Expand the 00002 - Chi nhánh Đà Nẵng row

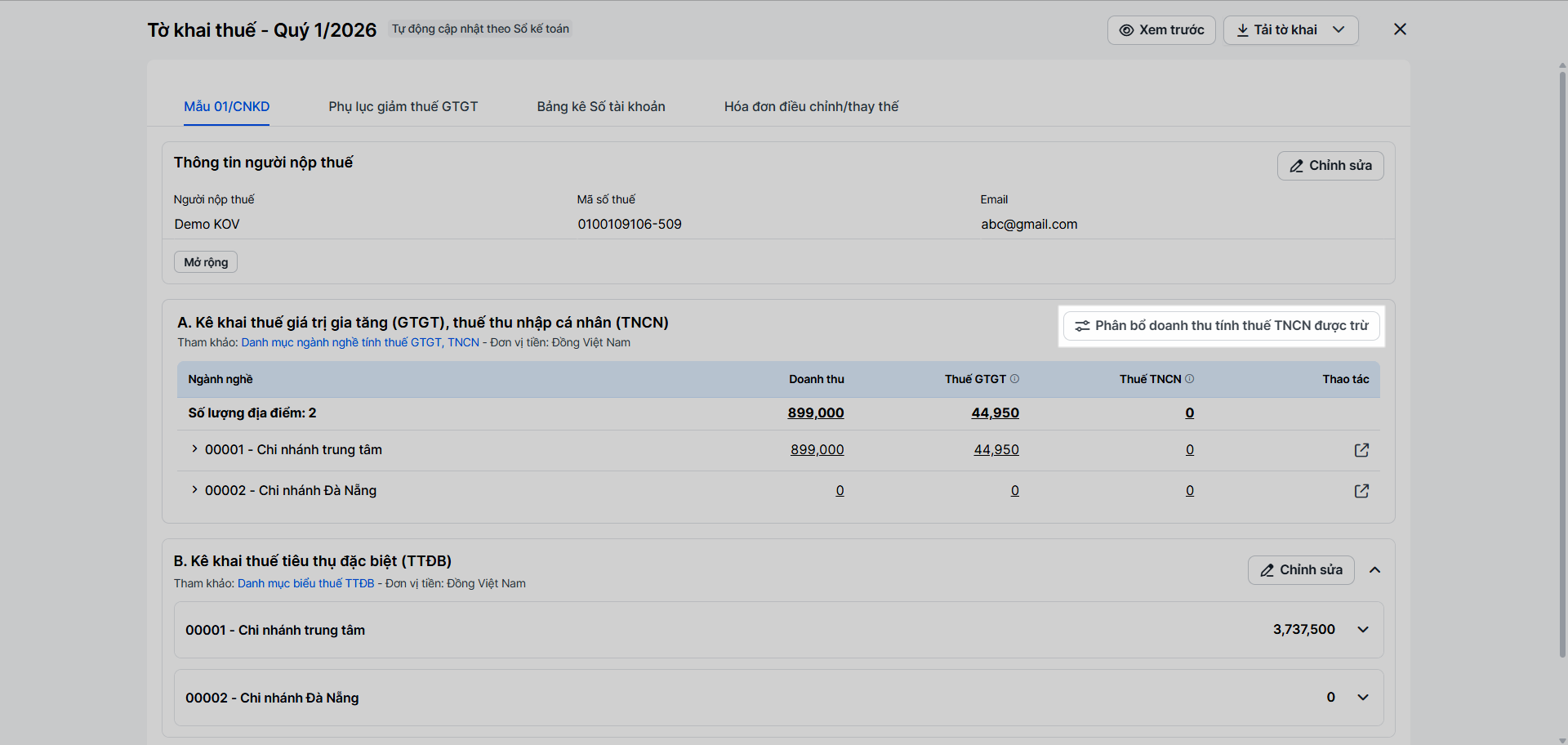tap(194, 490)
